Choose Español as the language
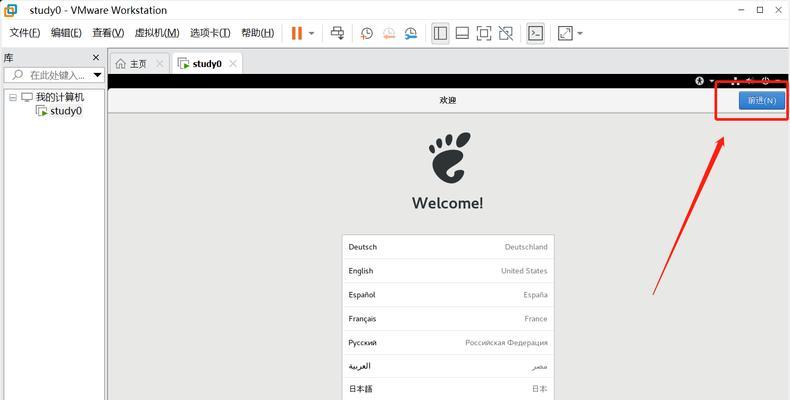790x400 pixels. (448, 295)
